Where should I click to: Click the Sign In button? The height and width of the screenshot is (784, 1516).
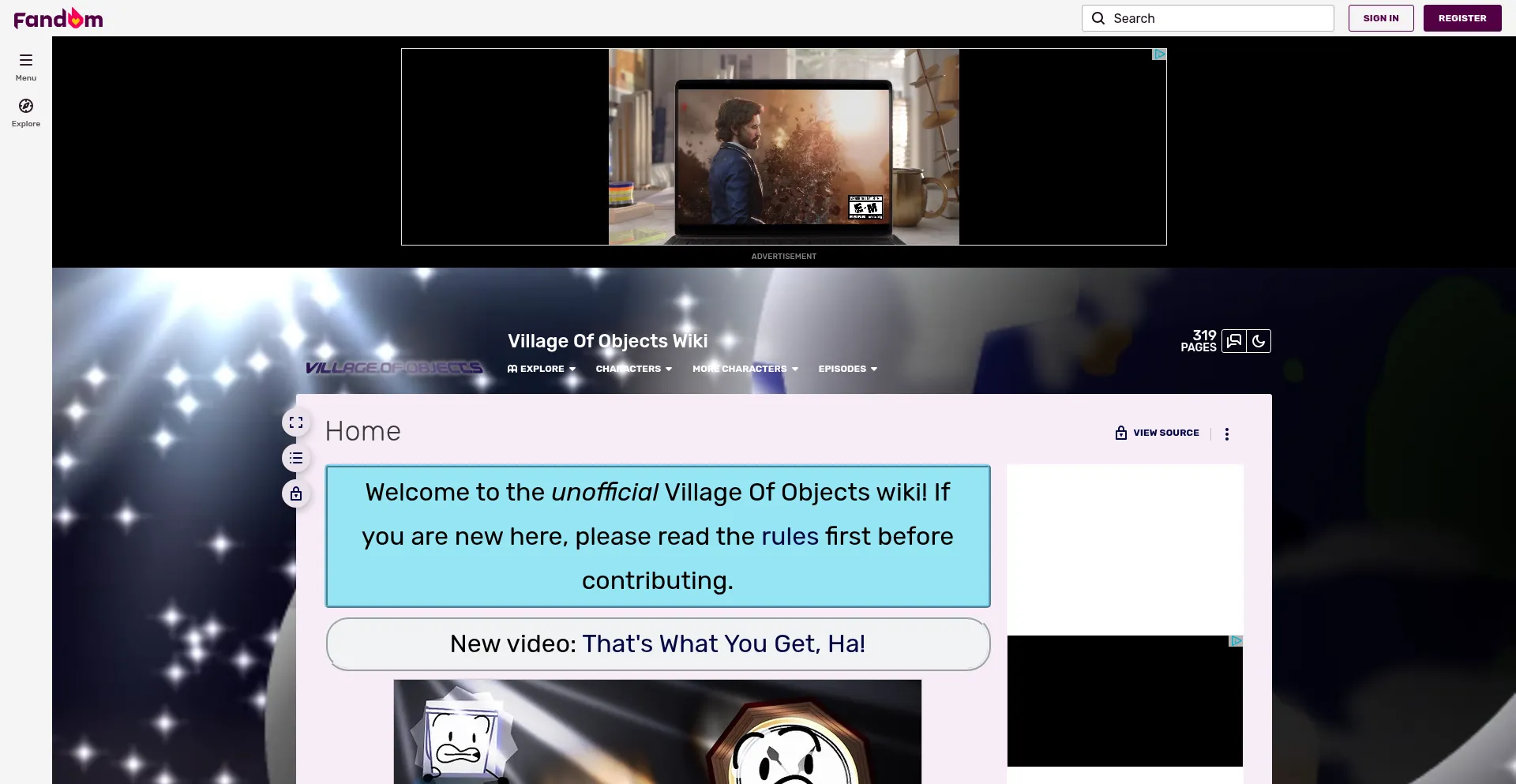[x=1380, y=18]
